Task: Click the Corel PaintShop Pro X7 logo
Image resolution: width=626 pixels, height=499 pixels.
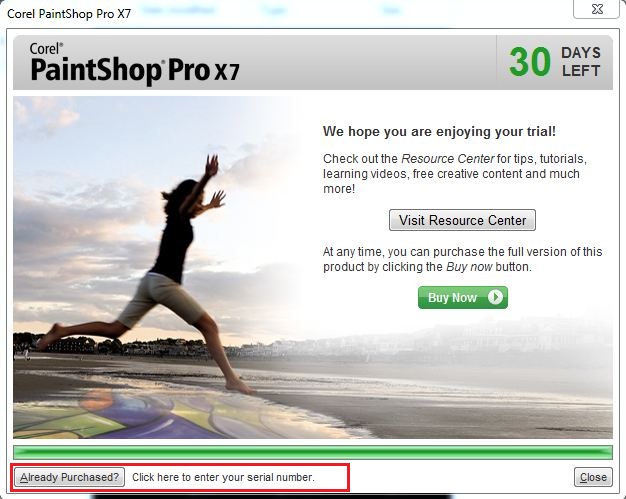Action: tap(135, 63)
